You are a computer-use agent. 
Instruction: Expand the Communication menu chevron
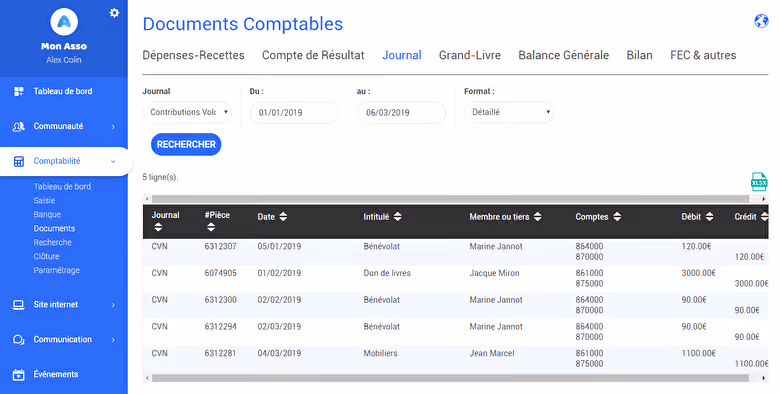(113, 340)
